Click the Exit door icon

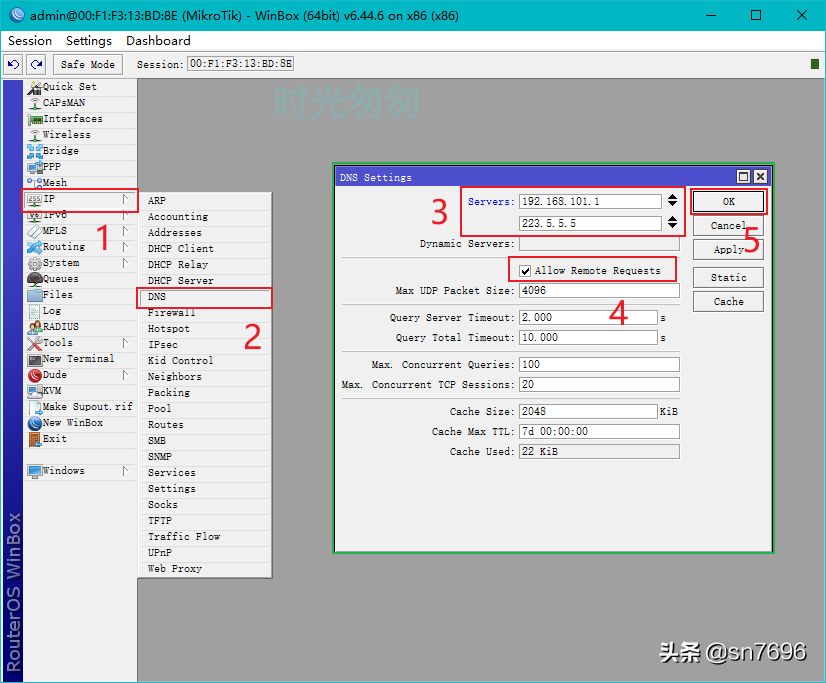click(x=35, y=439)
